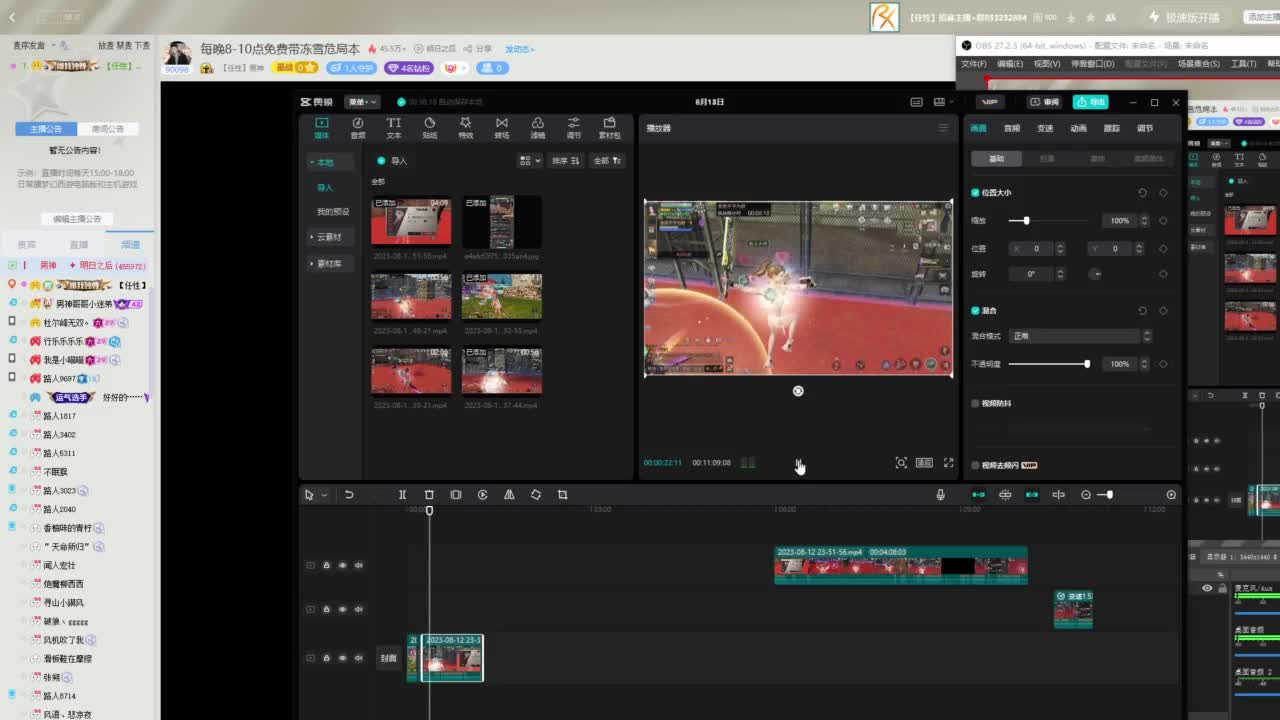This screenshot has width=1280, height=720.
Task: Adjust the 缩放 scale slider
Action: (x=1048, y=220)
